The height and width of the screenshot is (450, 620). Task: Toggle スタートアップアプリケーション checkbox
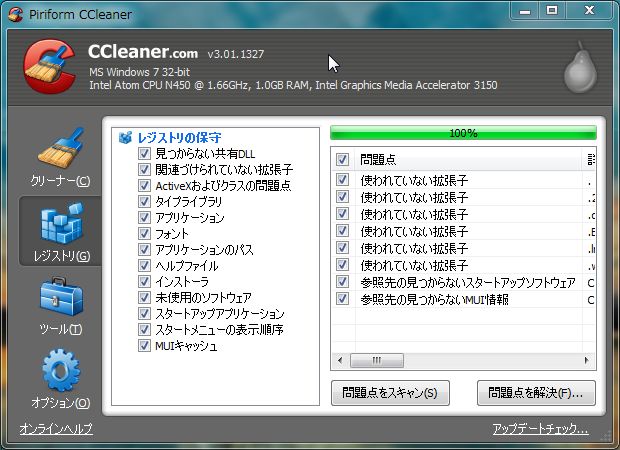point(144,313)
